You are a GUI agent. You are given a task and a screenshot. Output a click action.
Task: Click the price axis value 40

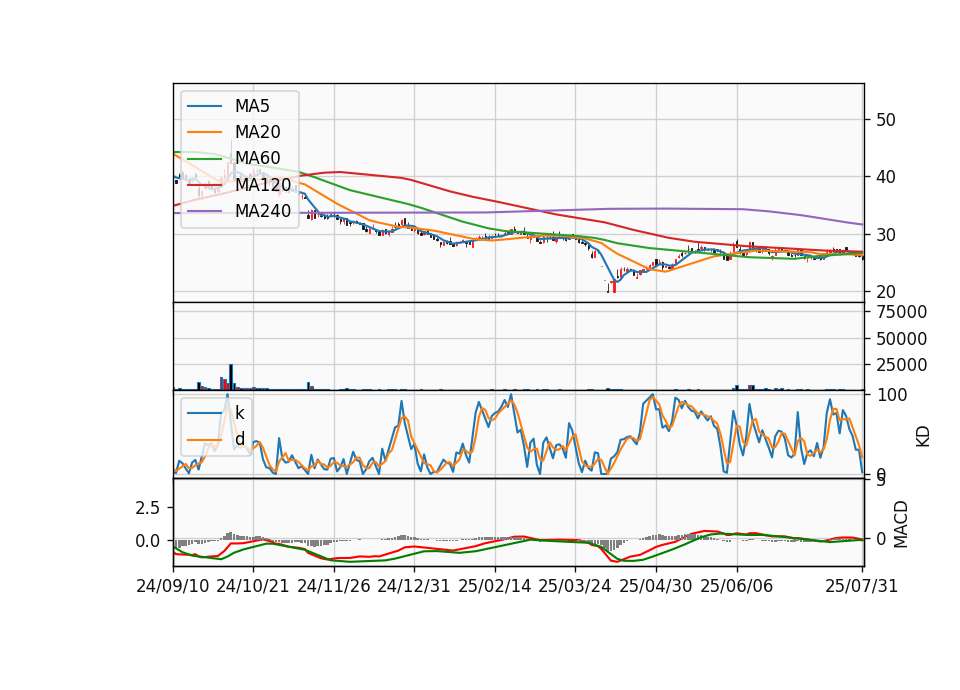click(x=886, y=178)
